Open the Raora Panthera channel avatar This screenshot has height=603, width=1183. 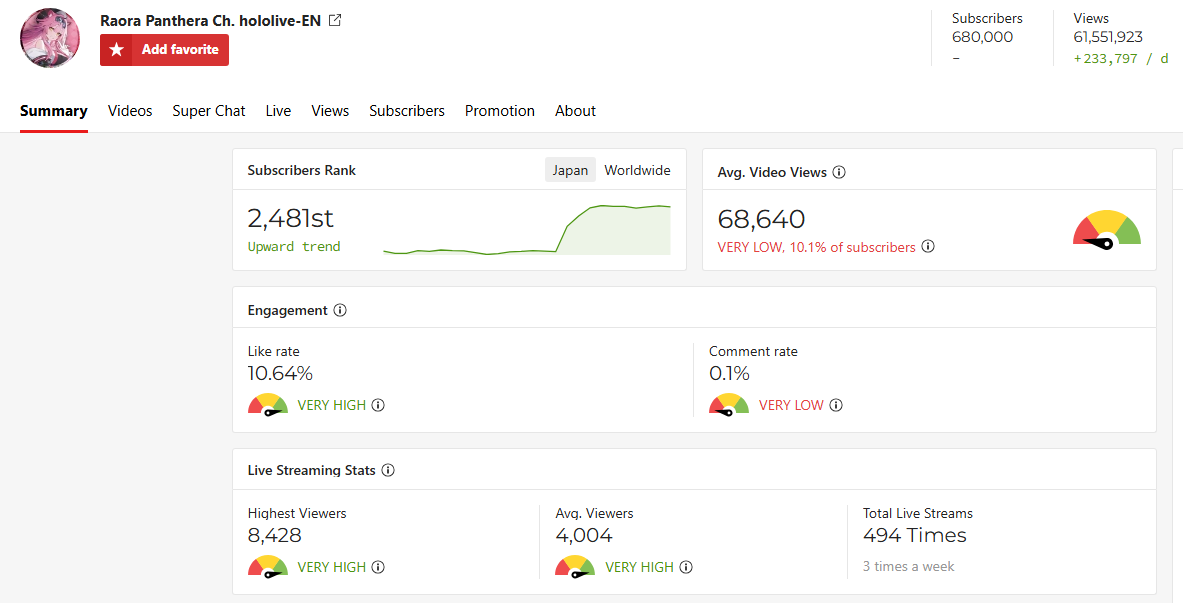50,38
